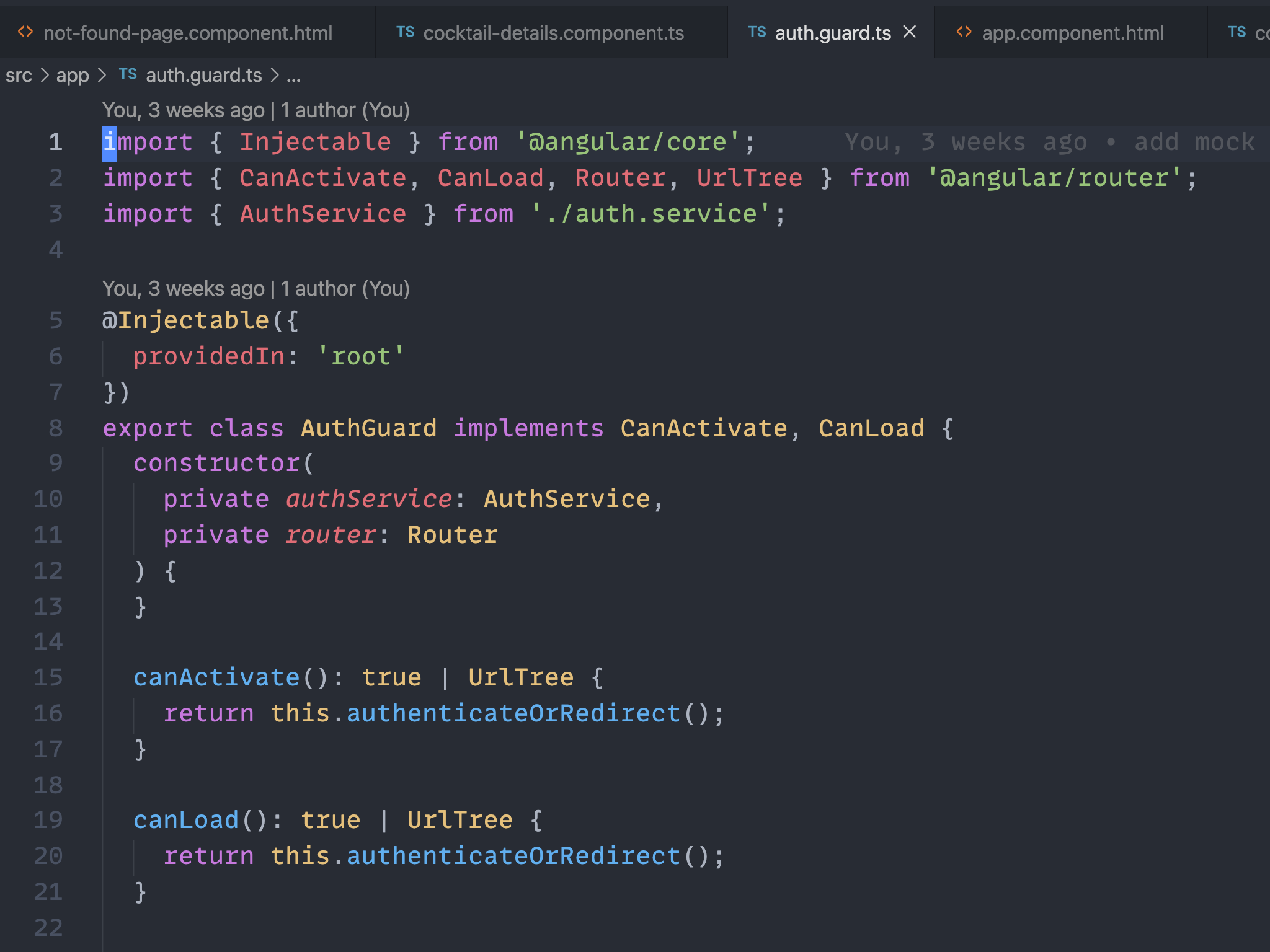Click TS icon on cocktail-details tab
The height and width of the screenshot is (952, 1270).
pos(405,32)
